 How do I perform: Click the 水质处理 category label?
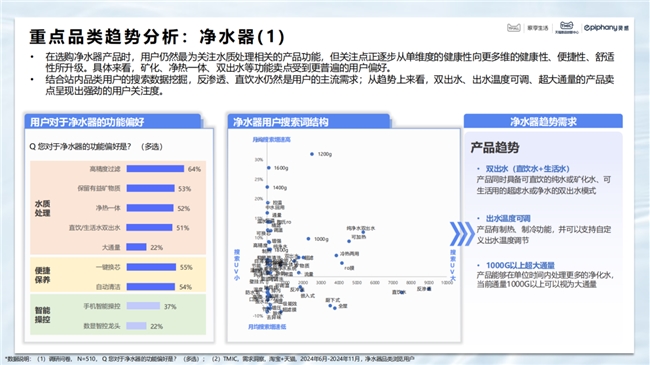42,208
